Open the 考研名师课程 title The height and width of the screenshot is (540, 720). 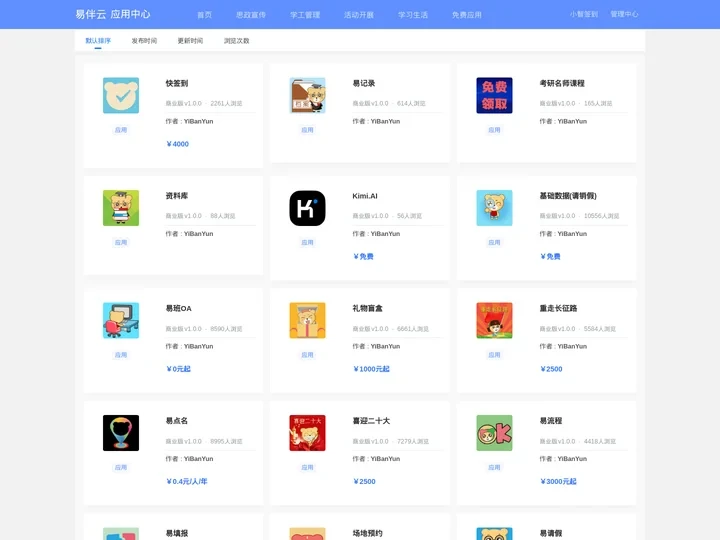coord(562,83)
